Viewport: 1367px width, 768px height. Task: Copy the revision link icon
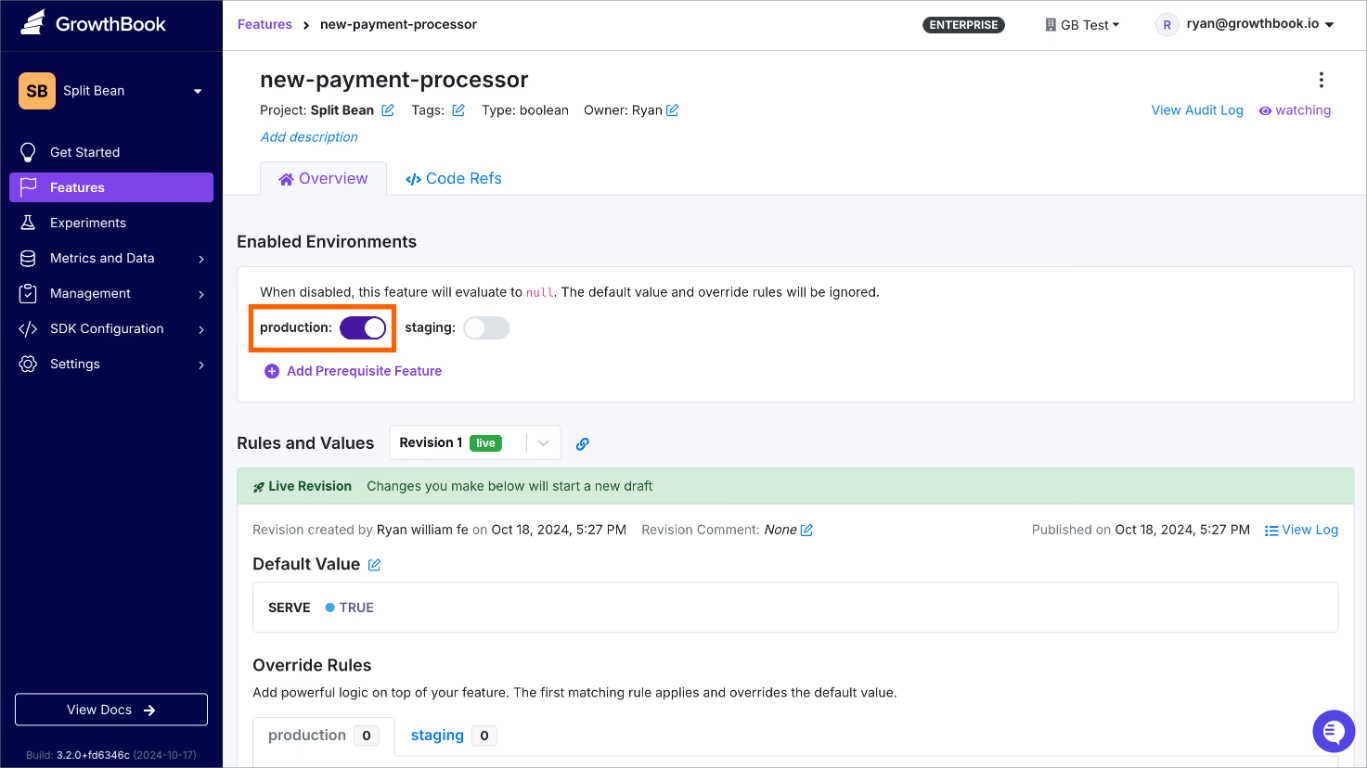click(583, 444)
